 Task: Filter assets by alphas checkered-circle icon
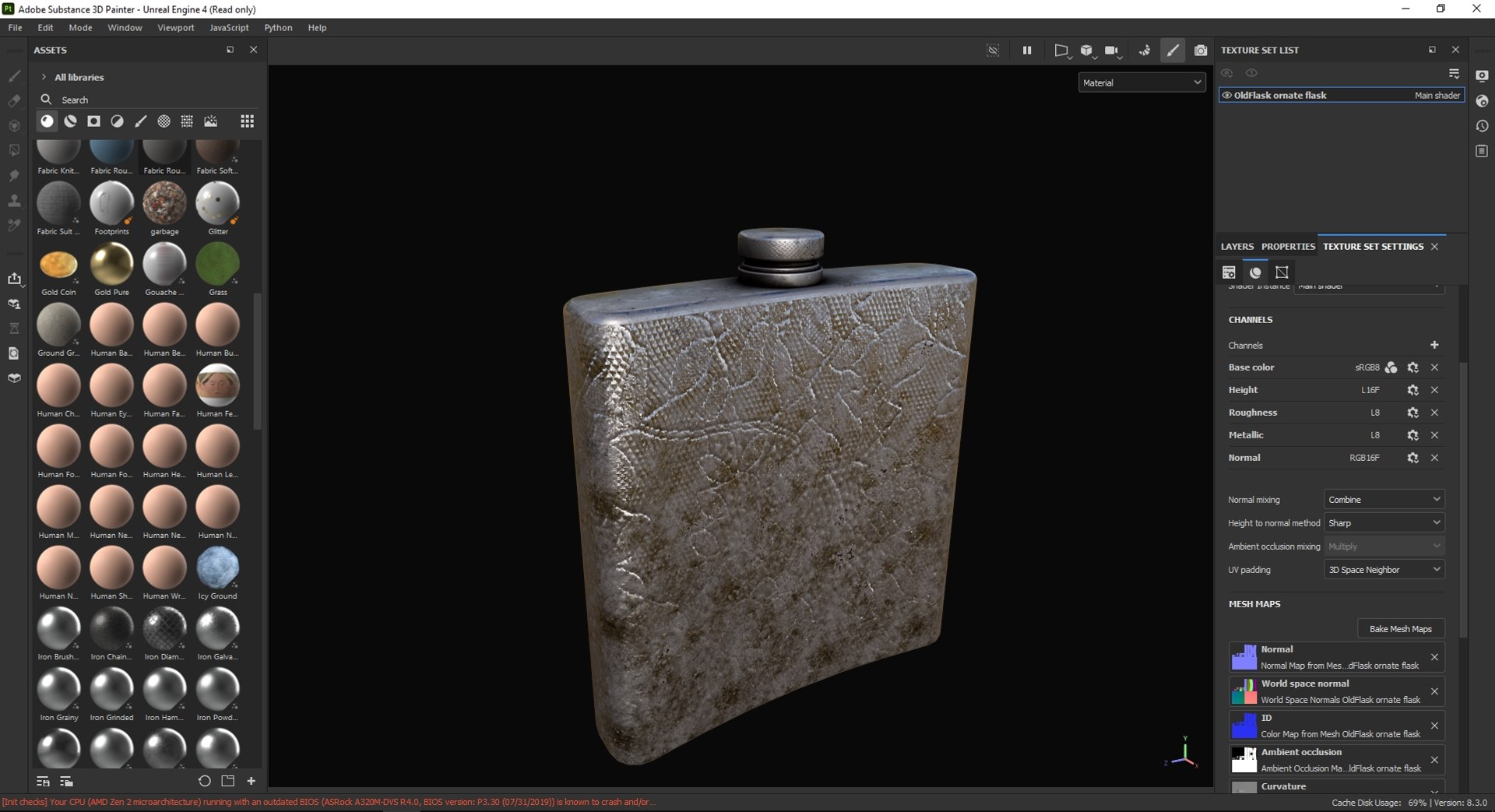coord(164,121)
